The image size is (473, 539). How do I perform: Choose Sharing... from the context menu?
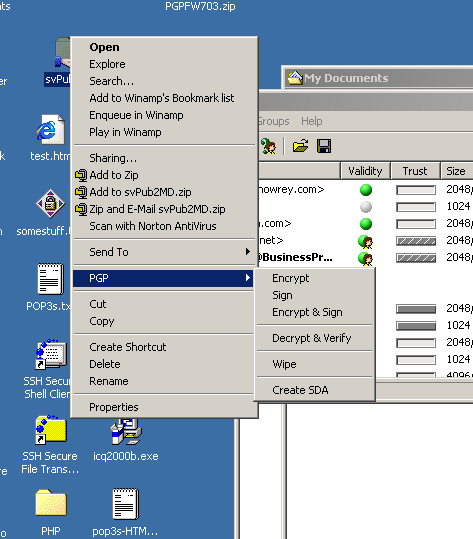pyautogui.click(x=164, y=158)
